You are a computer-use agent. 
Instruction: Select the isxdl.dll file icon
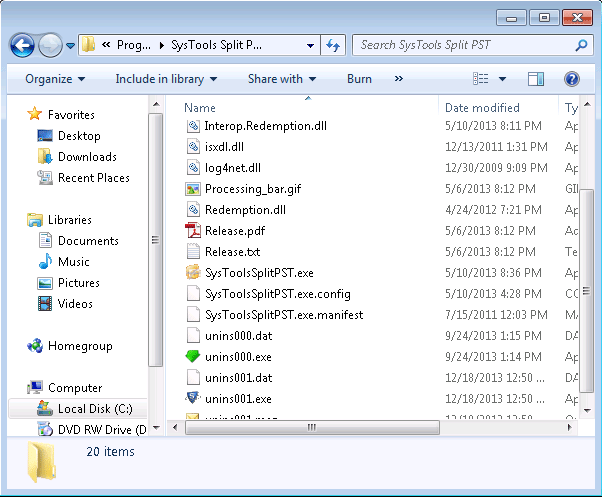pos(193,147)
